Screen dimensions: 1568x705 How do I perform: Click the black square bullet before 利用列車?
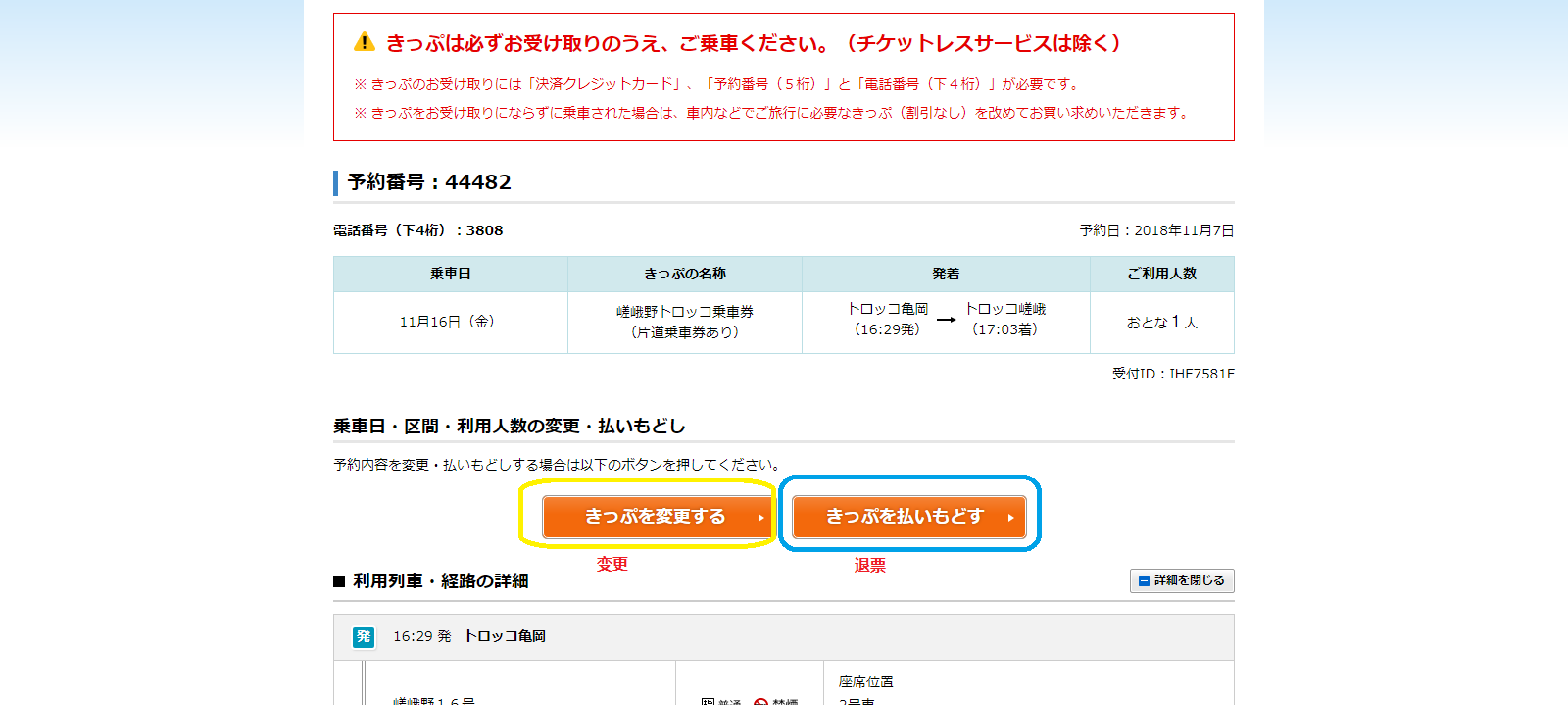pos(339,581)
